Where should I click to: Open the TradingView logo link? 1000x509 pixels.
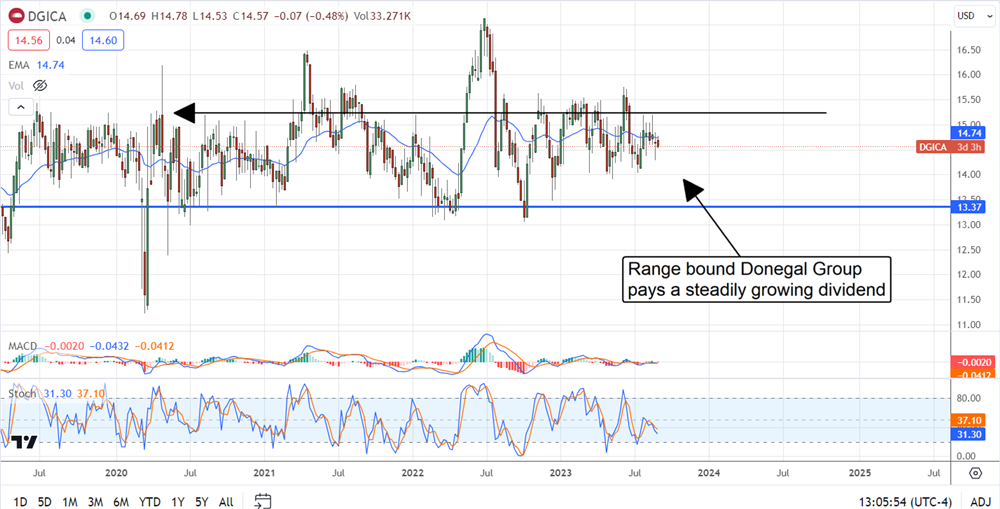(x=24, y=441)
